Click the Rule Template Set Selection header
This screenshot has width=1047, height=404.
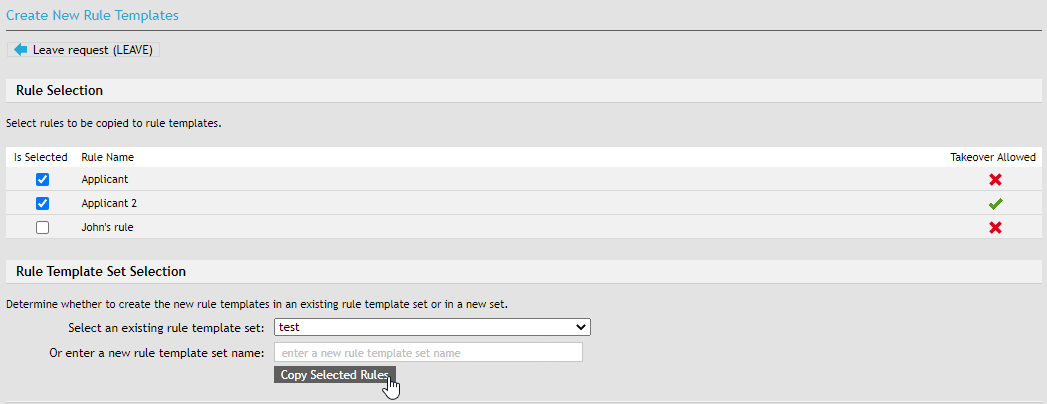101,272
